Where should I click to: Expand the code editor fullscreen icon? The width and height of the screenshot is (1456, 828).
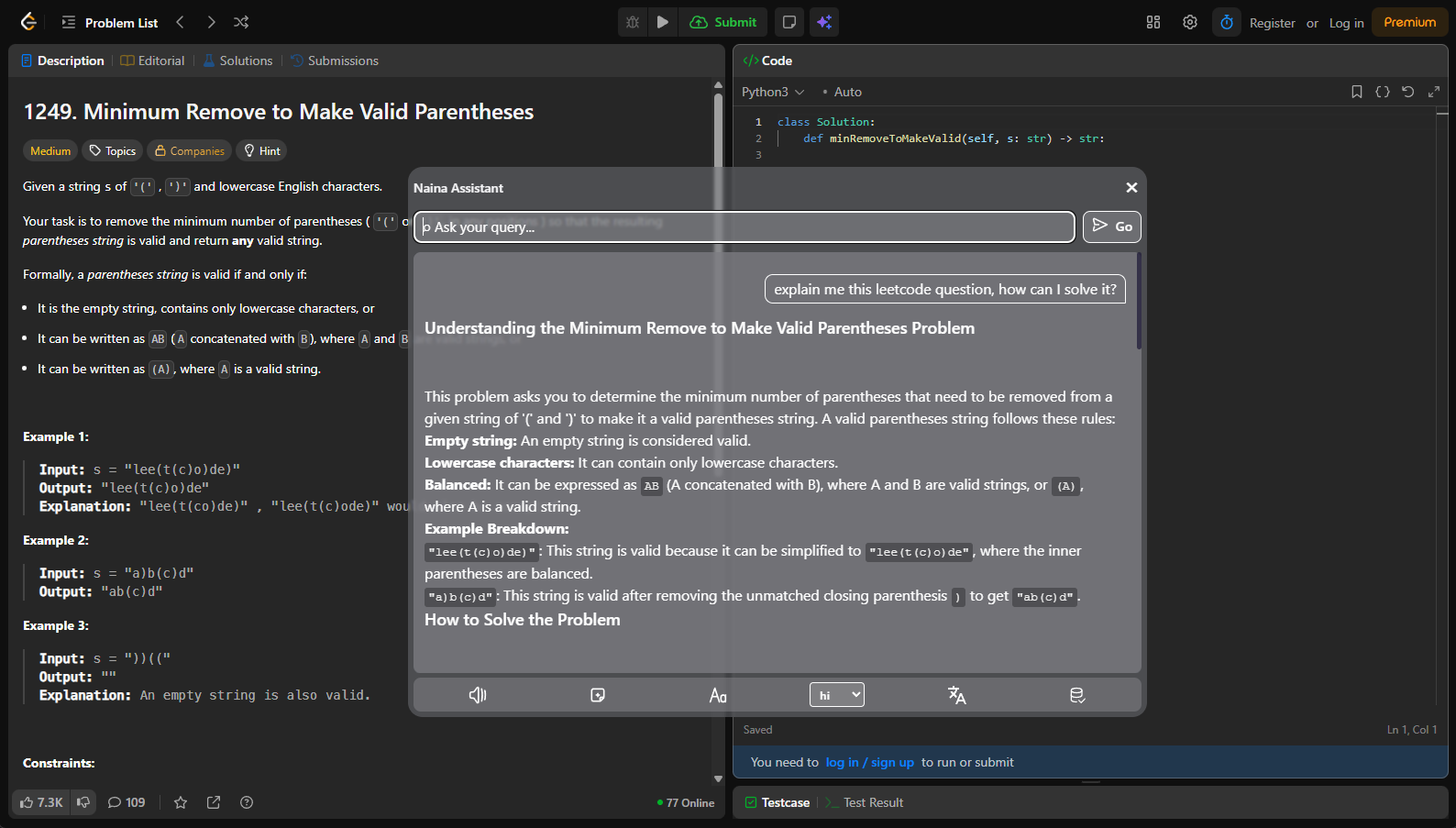pyautogui.click(x=1434, y=92)
